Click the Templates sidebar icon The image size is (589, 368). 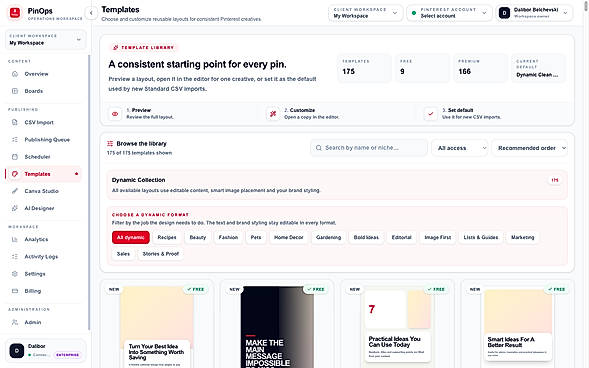coord(15,174)
